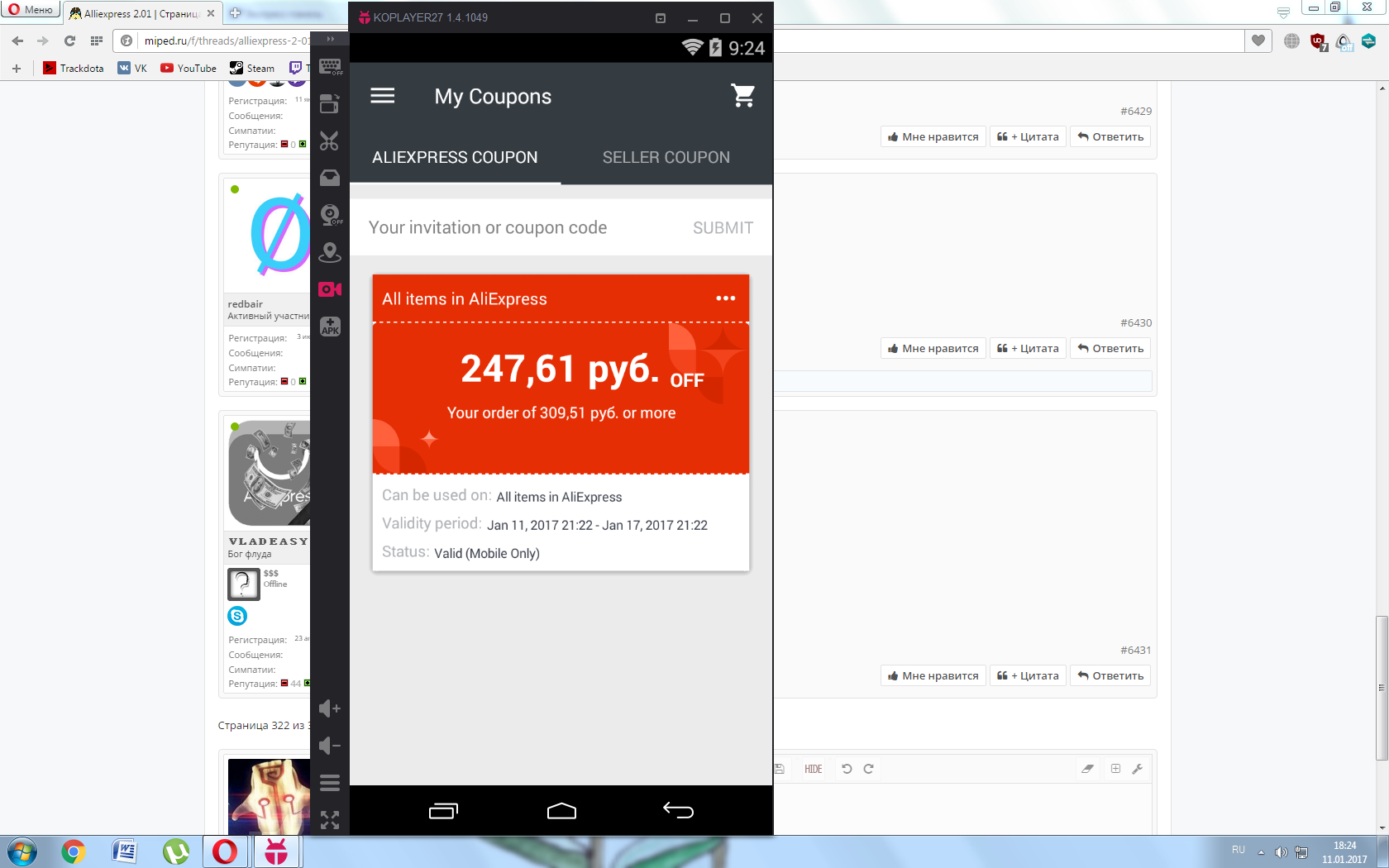Open the hamburger menu in My Coupons
This screenshot has width=1389, height=868.
pos(382,96)
